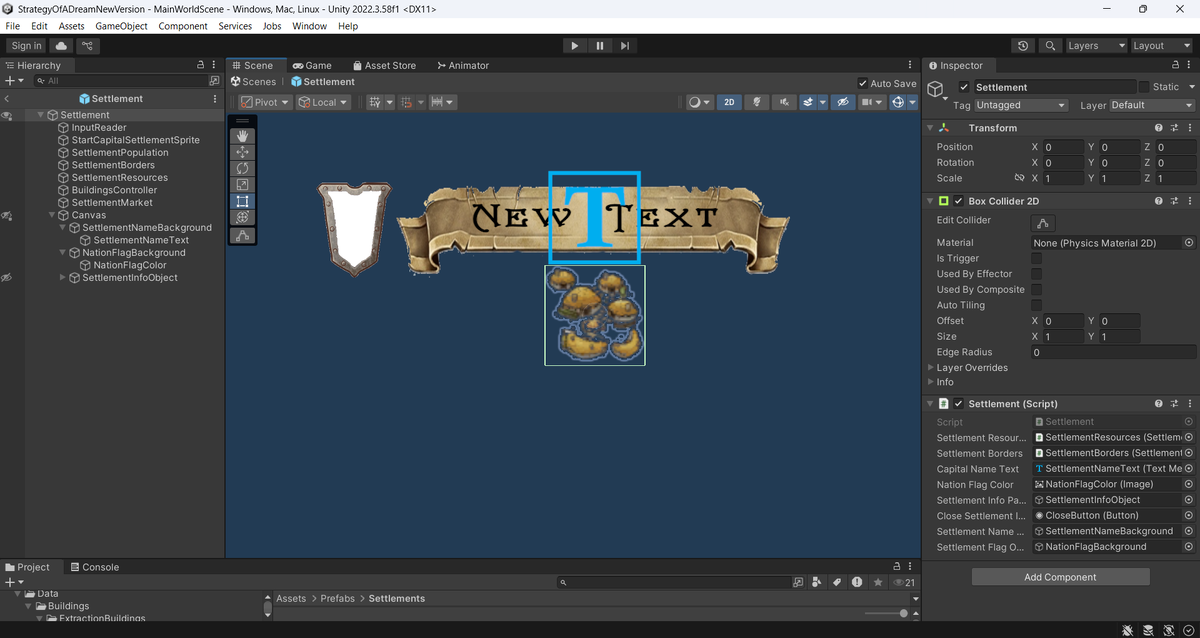Screen dimensions: 1200x638
Task: Open cloud services icon
Action: [62, 46]
